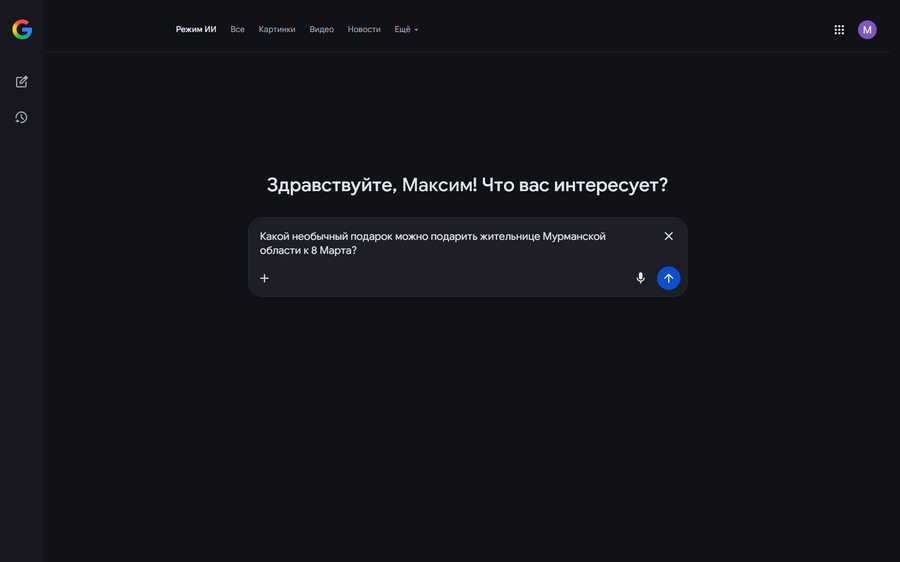Select the Режим ИИ tab
This screenshot has height=562, width=900.
coord(196,30)
